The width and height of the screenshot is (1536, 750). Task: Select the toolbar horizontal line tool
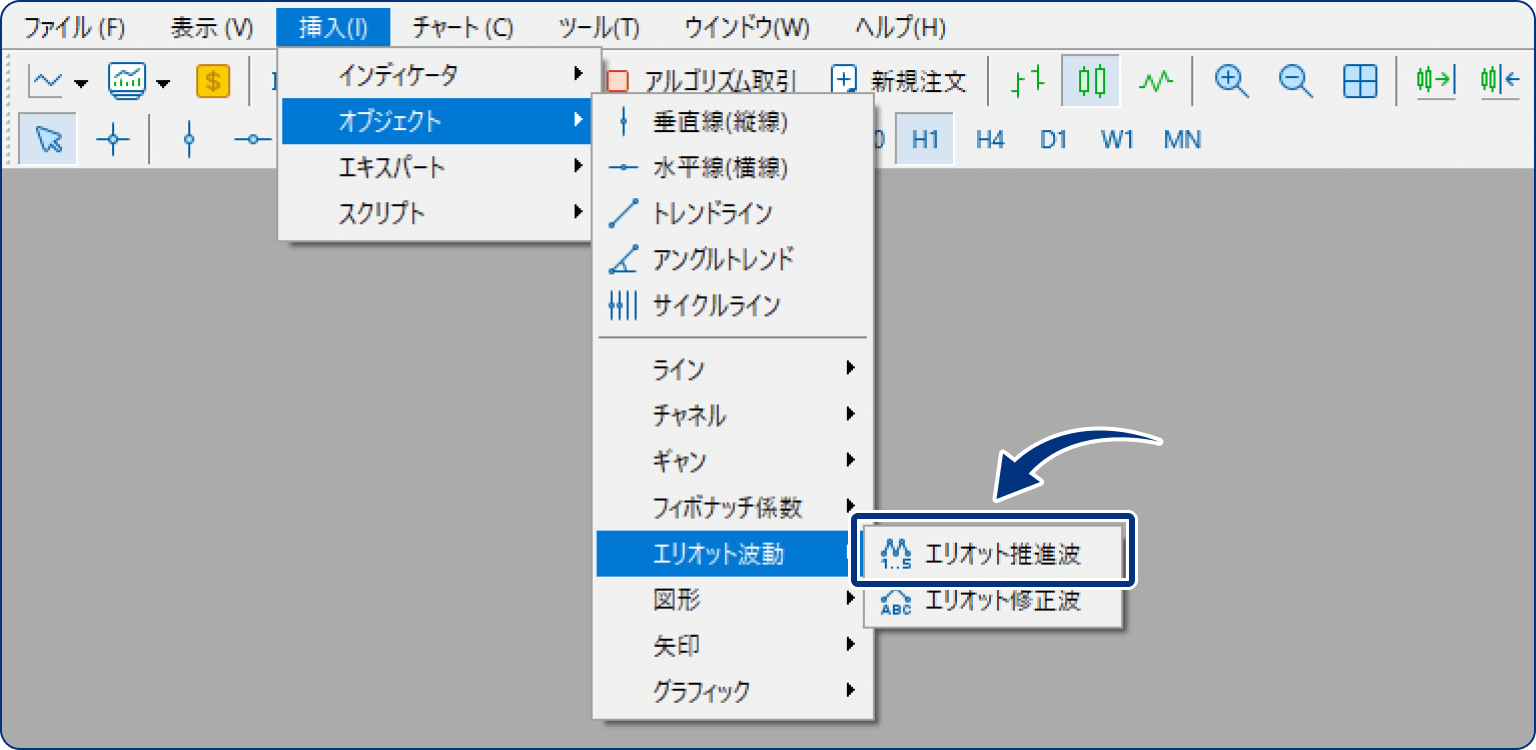pyautogui.click(x=253, y=139)
